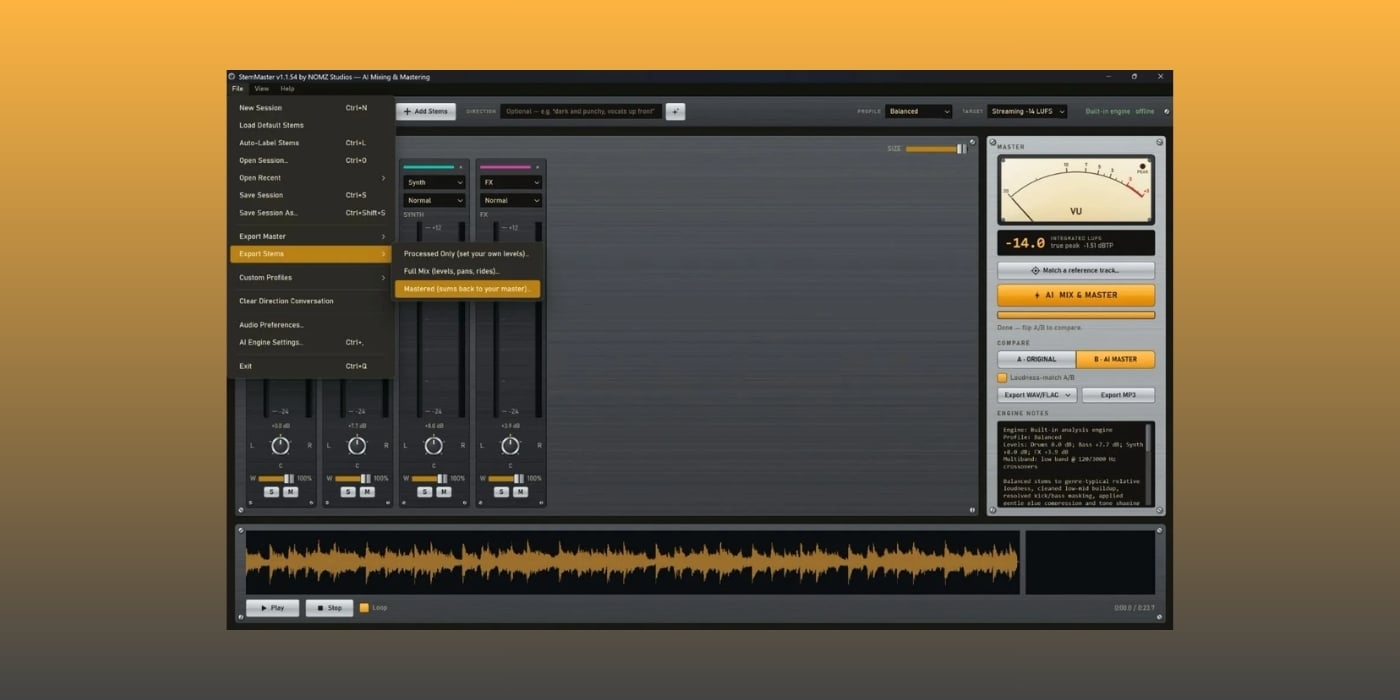Click Save Session As menu entry
Screen dimensions: 1400x700
click(x=312, y=212)
